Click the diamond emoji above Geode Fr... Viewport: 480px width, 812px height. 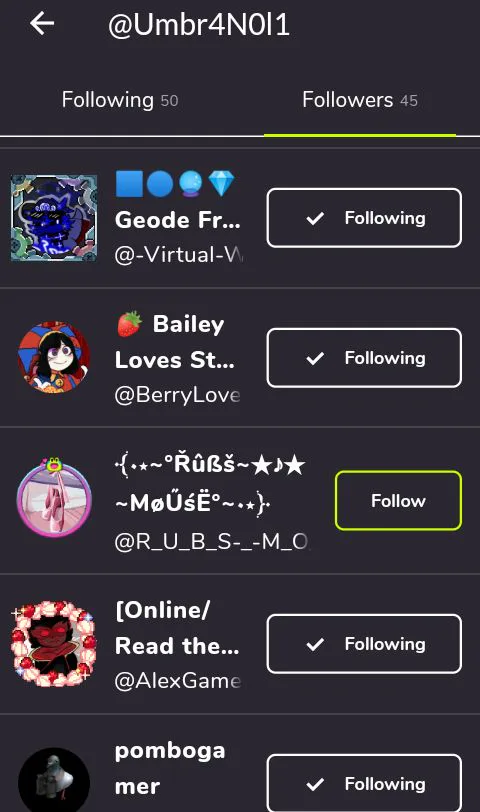(221, 184)
